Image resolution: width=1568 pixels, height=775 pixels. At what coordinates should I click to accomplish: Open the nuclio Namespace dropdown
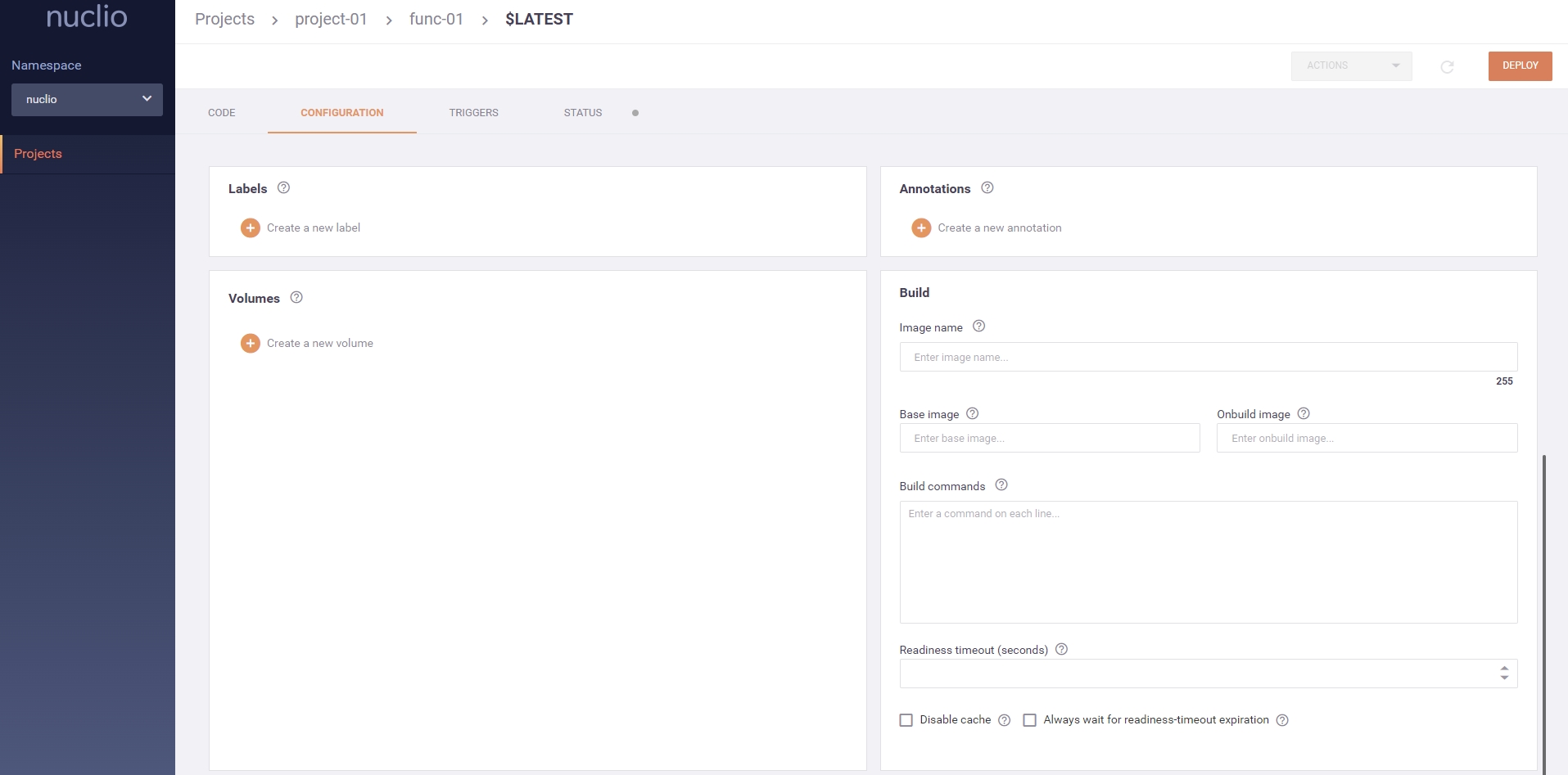pyautogui.click(x=87, y=100)
